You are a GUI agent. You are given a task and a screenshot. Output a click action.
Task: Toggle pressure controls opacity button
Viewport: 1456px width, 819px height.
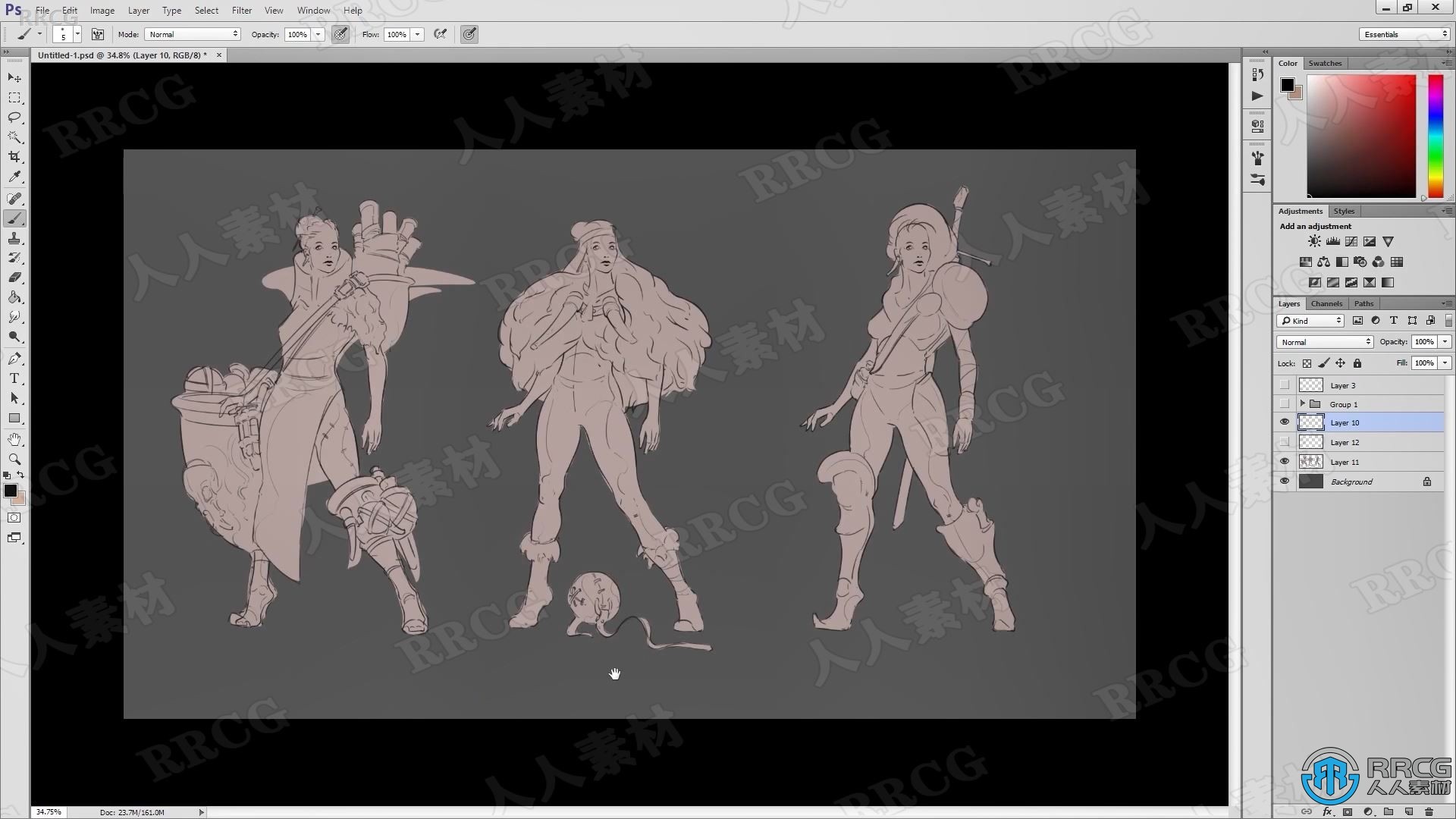point(340,34)
